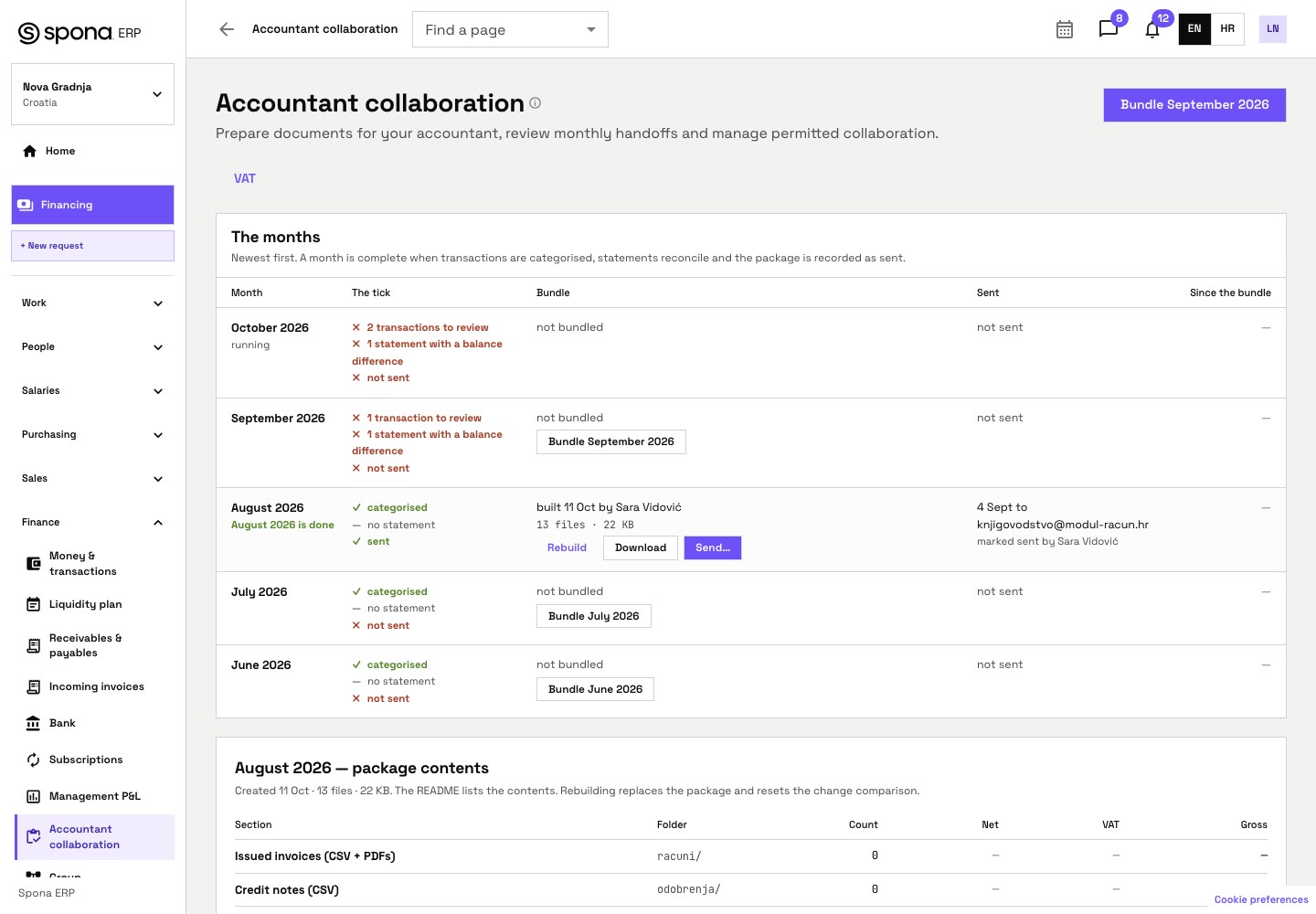This screenshot has width=1316, height=914.
Task: Click the Send... button
Action: tap(713, 547)
